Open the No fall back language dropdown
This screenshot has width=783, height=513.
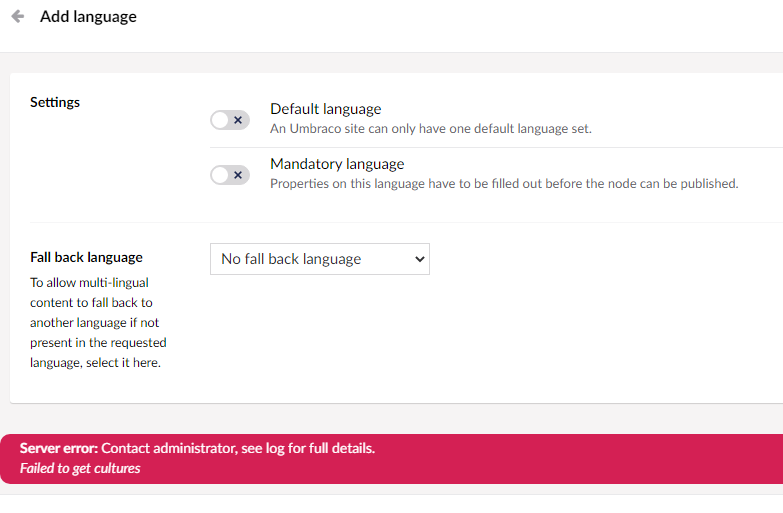(319, 259)
